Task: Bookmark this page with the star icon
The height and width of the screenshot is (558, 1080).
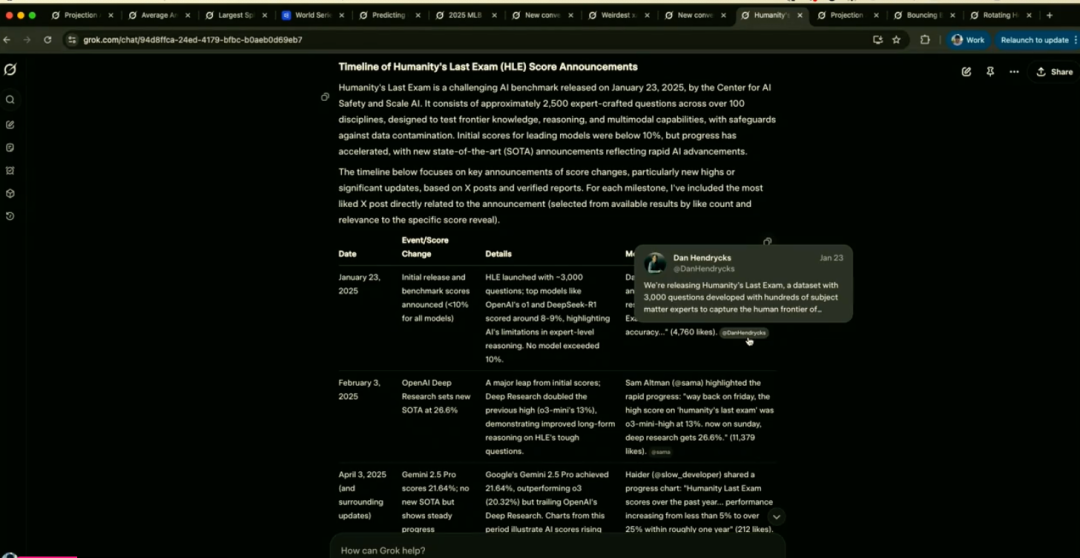Action: tap(896, 40)
